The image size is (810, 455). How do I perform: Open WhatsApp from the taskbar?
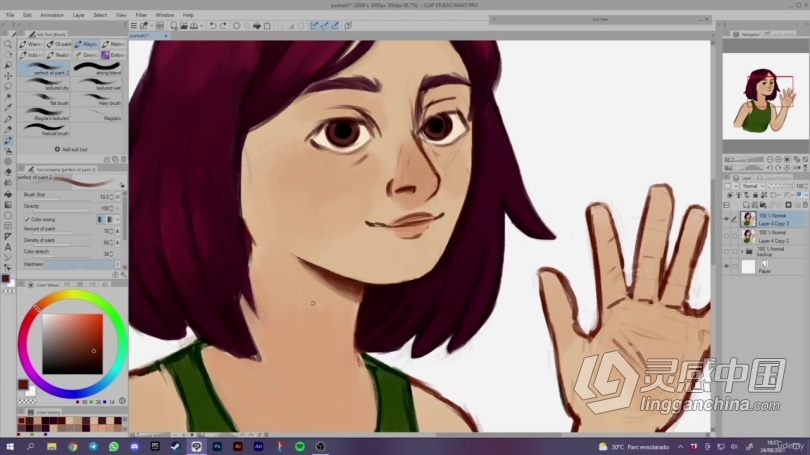[114, 447]
